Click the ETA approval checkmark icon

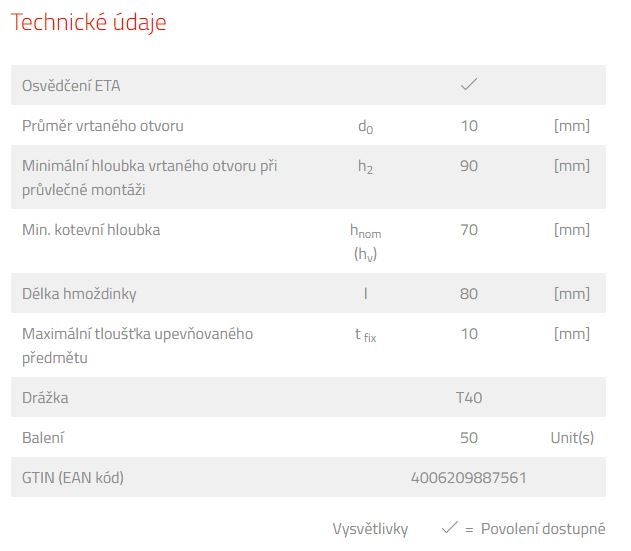tap(468, 85)
